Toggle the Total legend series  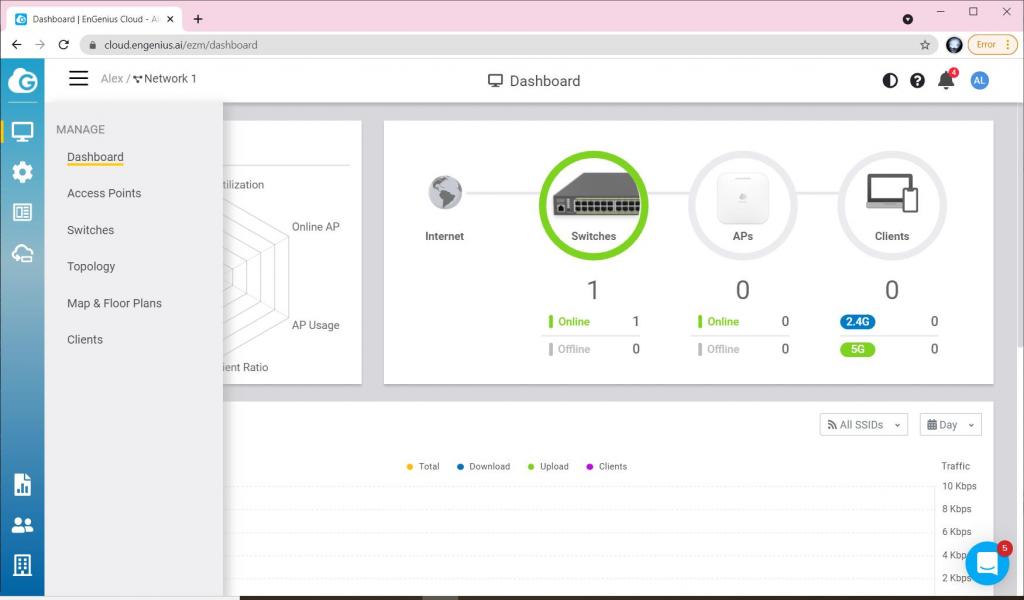423,466
